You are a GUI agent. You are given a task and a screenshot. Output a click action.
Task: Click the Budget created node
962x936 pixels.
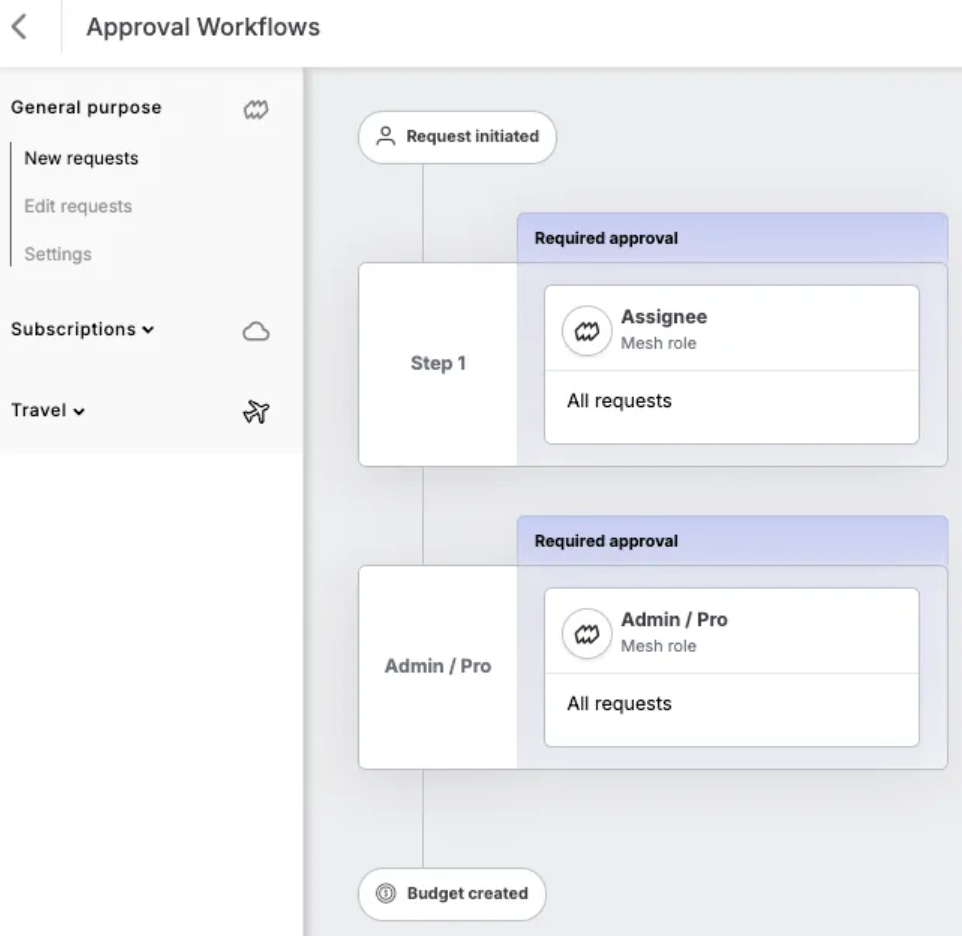pyautogui.click(x=452, y=894)
